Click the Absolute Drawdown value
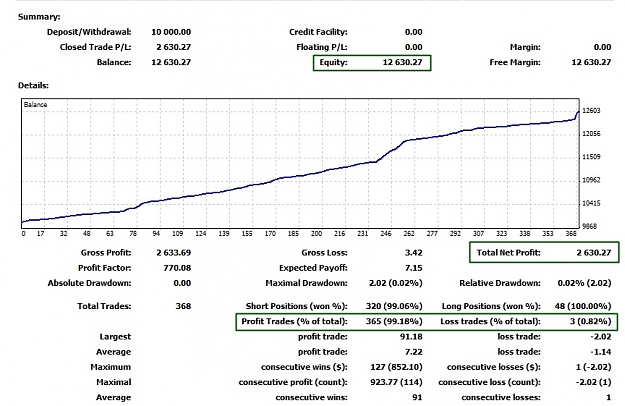 pos(182,283)
